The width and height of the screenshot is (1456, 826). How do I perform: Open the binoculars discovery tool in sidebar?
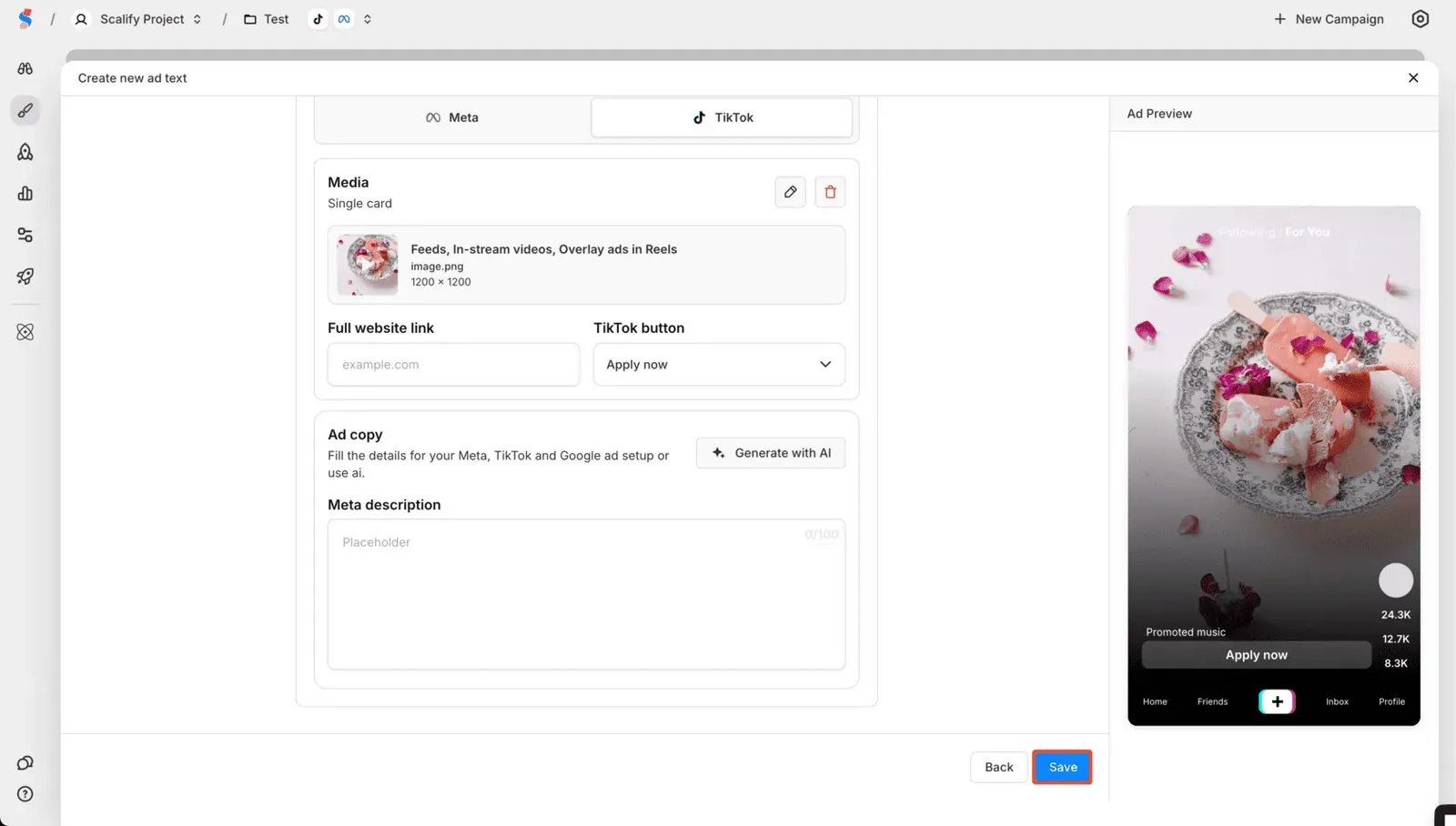pyautogui.click(x=25, y=68)
